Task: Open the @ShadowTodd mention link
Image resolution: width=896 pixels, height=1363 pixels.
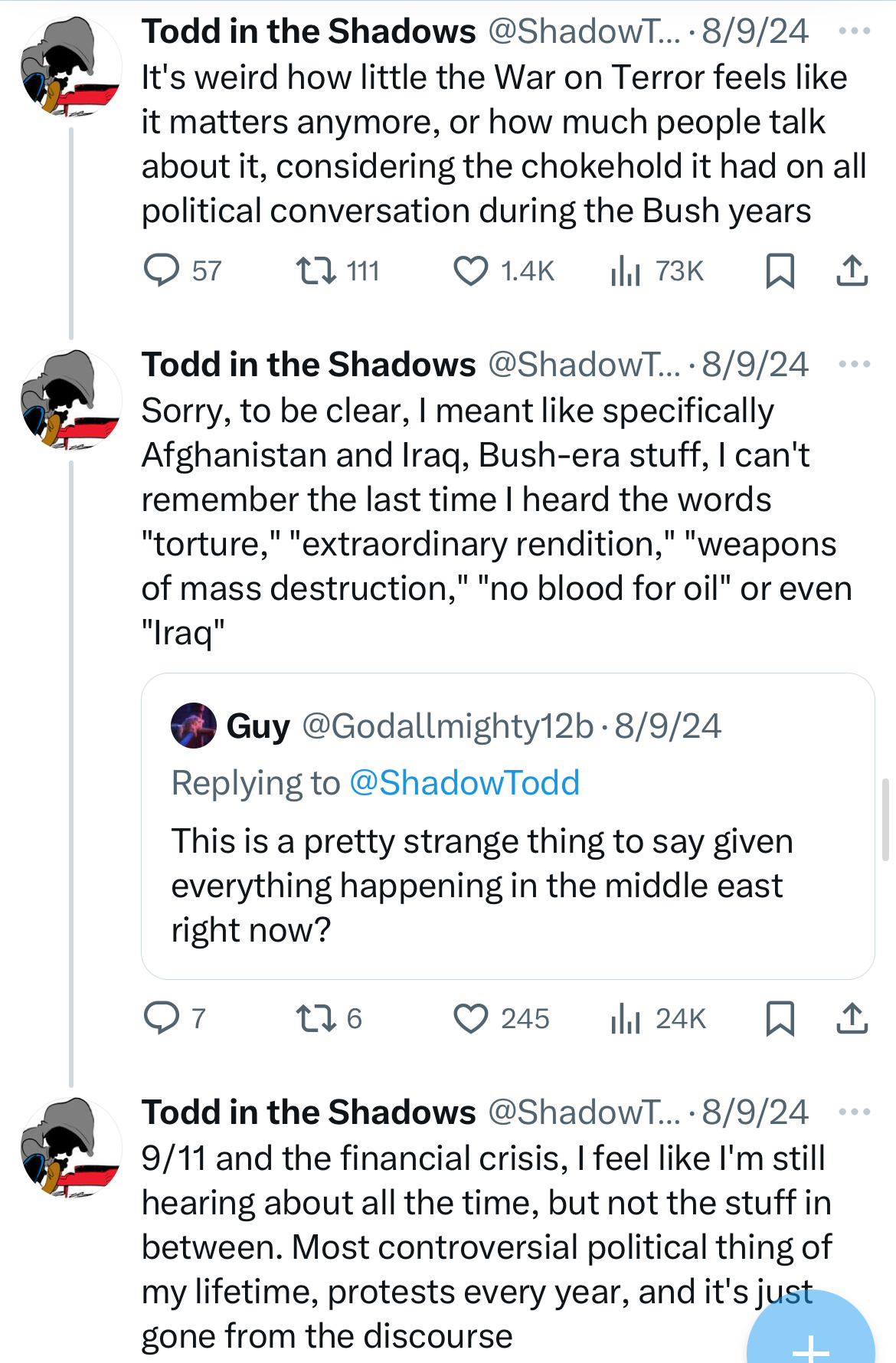Action: pyautogui.click(x=464, y=783)
